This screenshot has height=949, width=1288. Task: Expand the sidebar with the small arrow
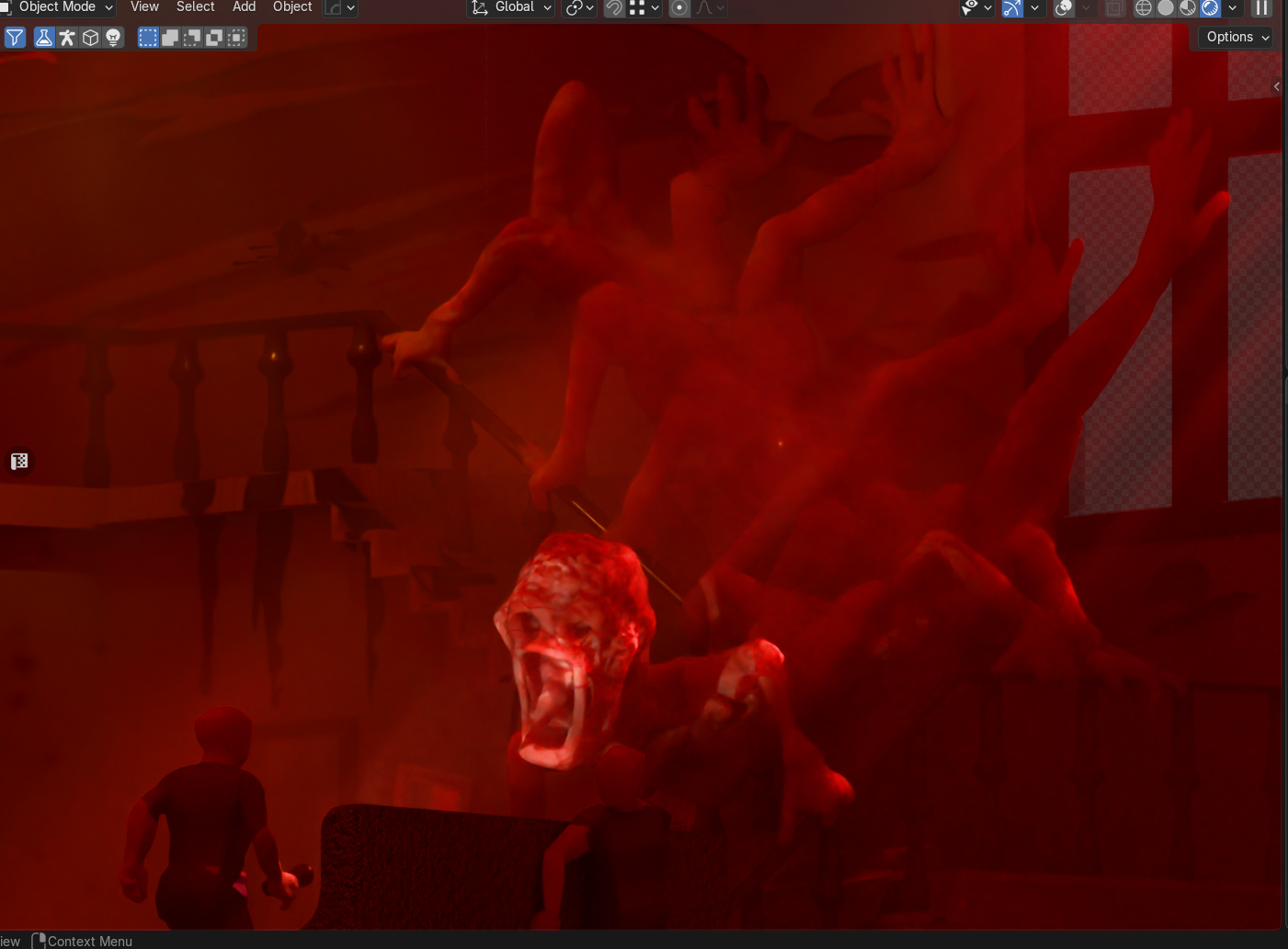click(1277, 86)
